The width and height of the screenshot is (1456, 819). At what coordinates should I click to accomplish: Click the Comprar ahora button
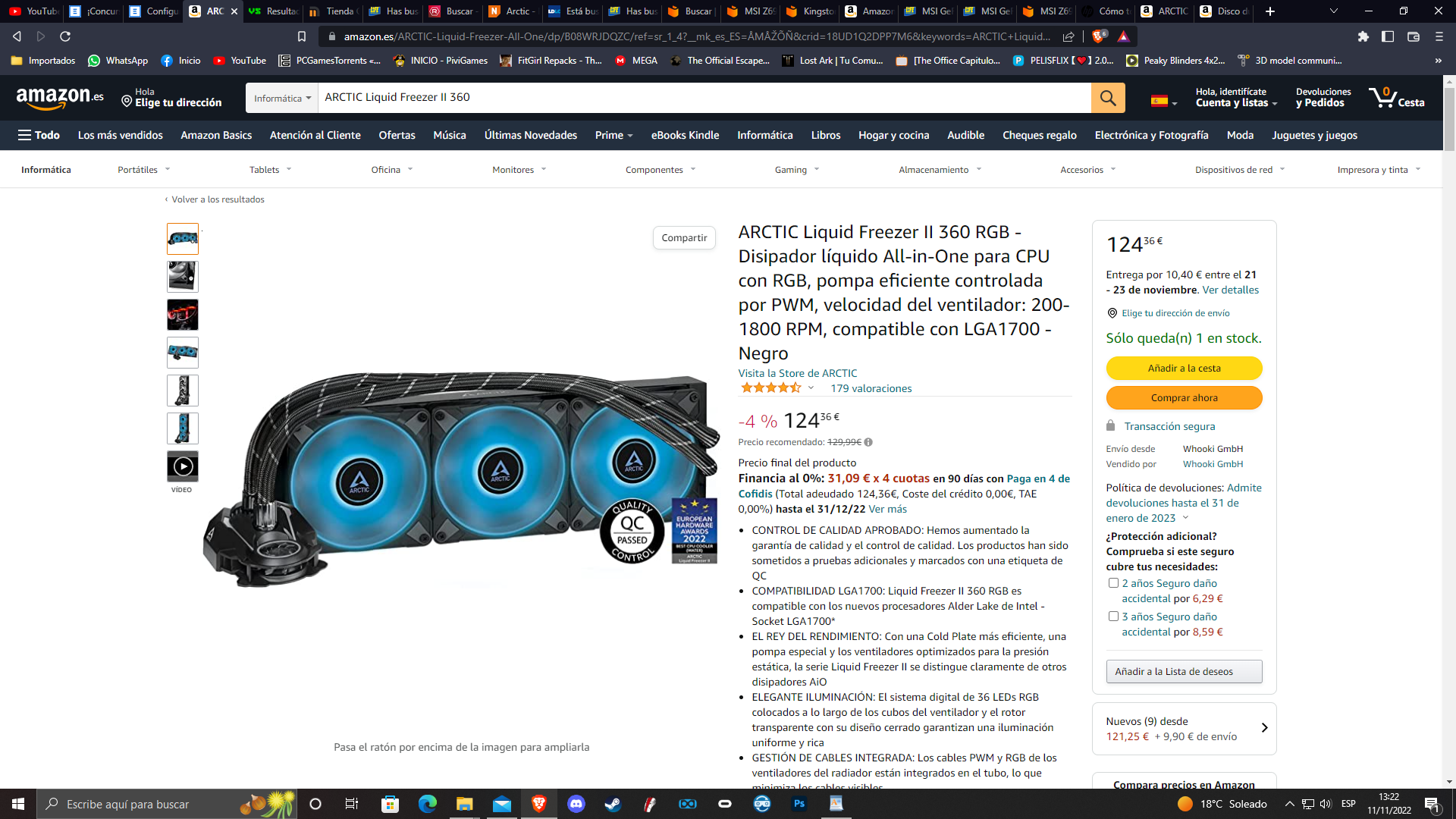pos(1183,397)
